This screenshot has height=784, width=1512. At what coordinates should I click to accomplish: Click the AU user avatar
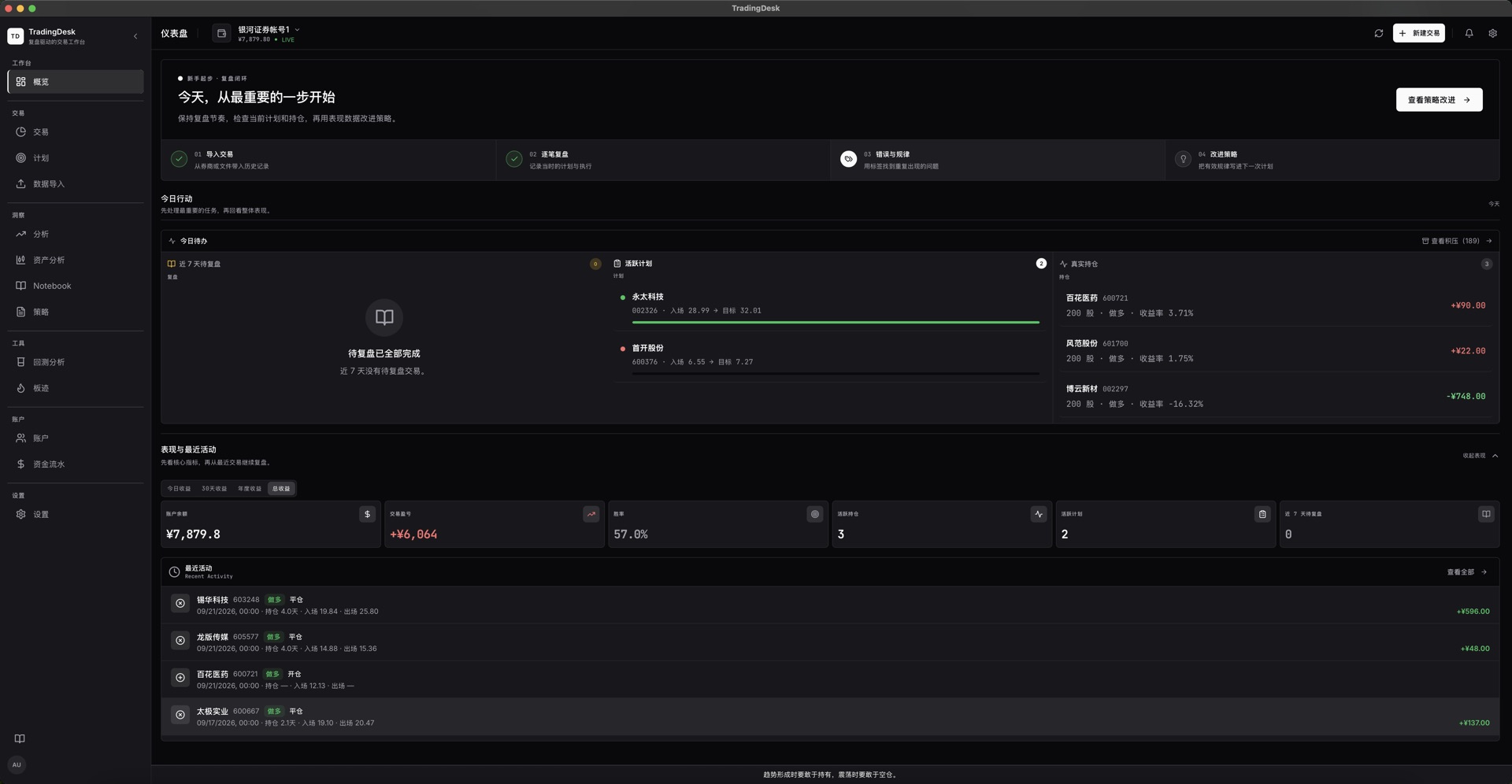click(x=17, y=765)
